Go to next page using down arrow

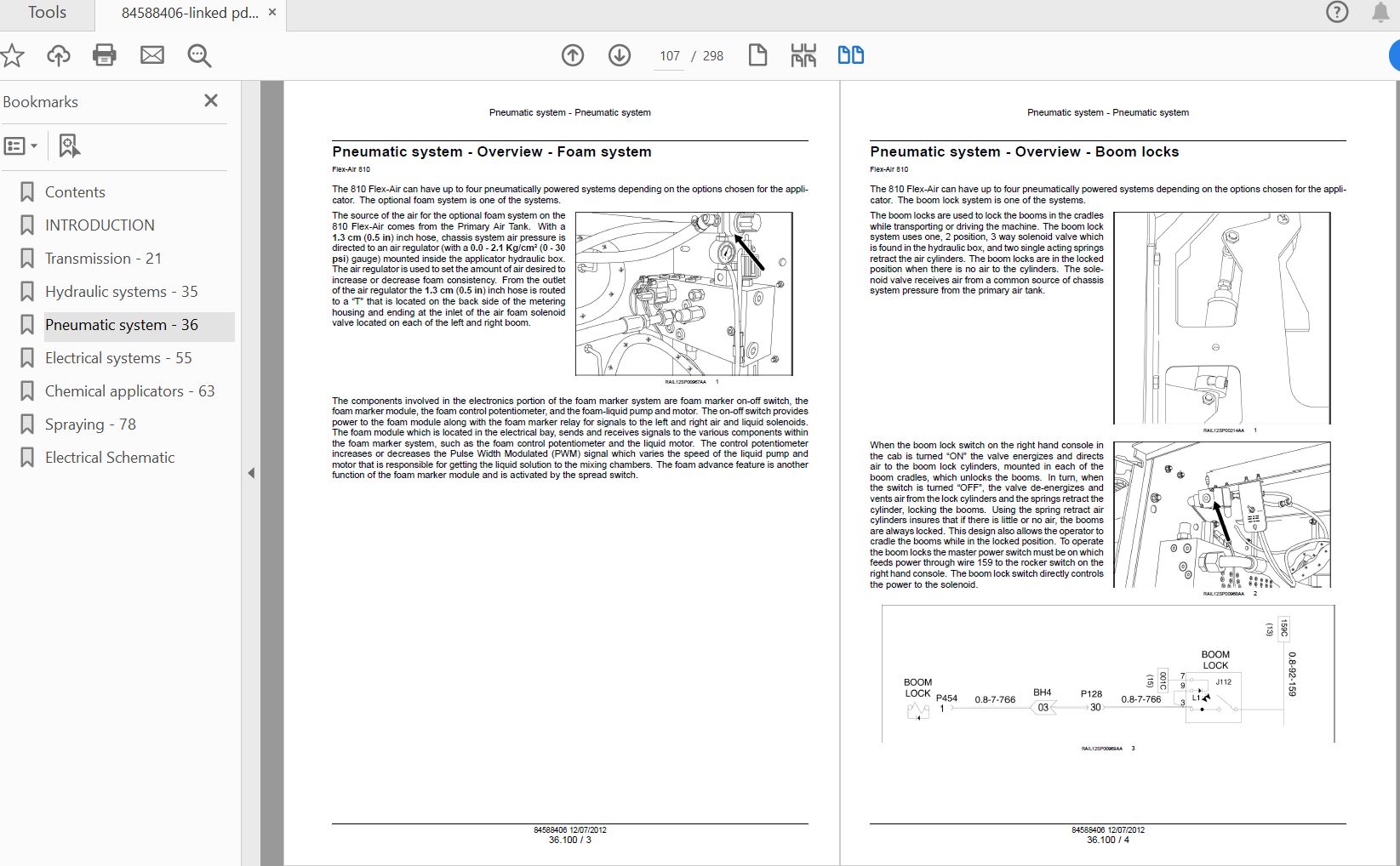point(620,56)
